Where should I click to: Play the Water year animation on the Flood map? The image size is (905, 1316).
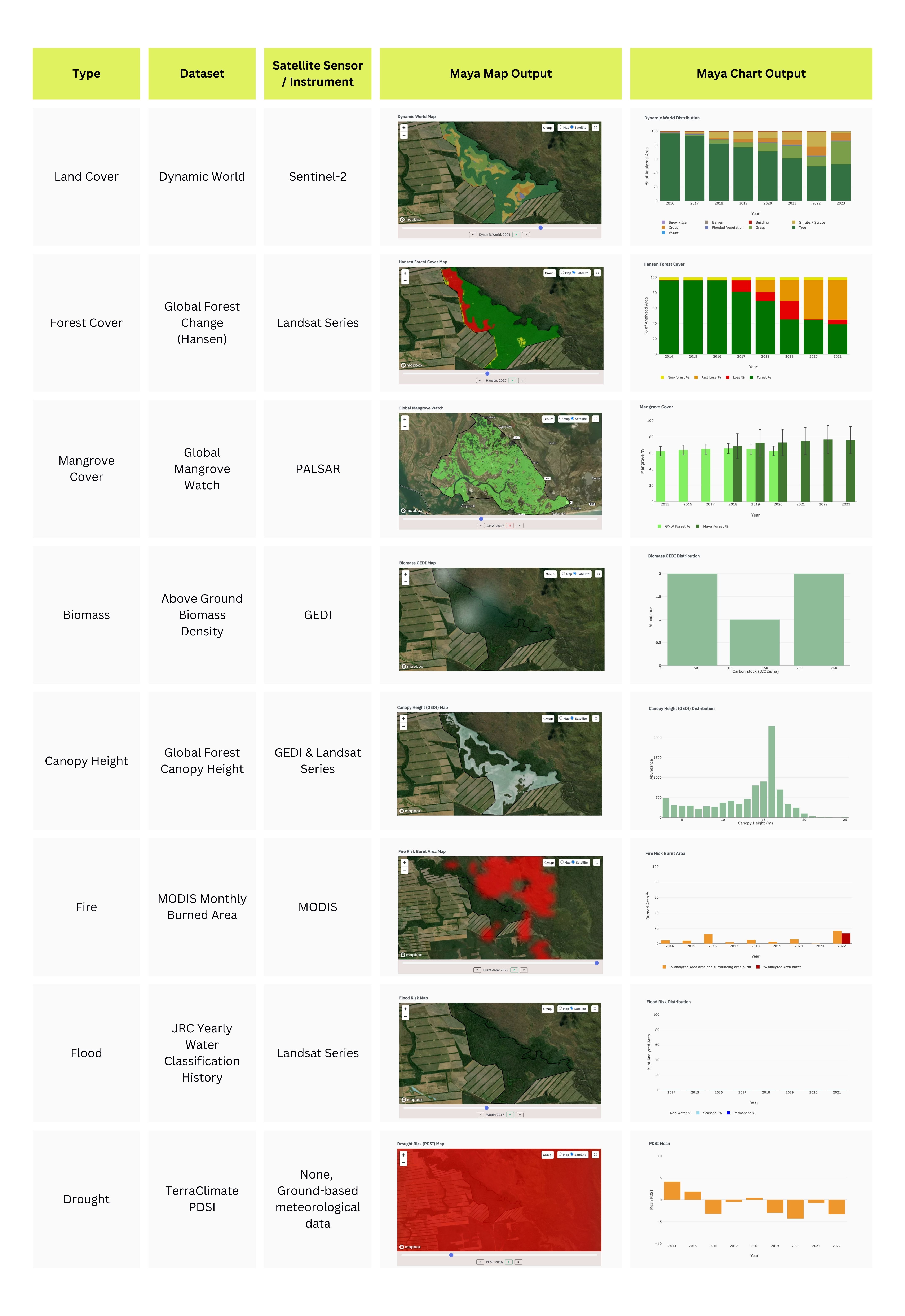pyautogui.click(x=510, y=1115)
